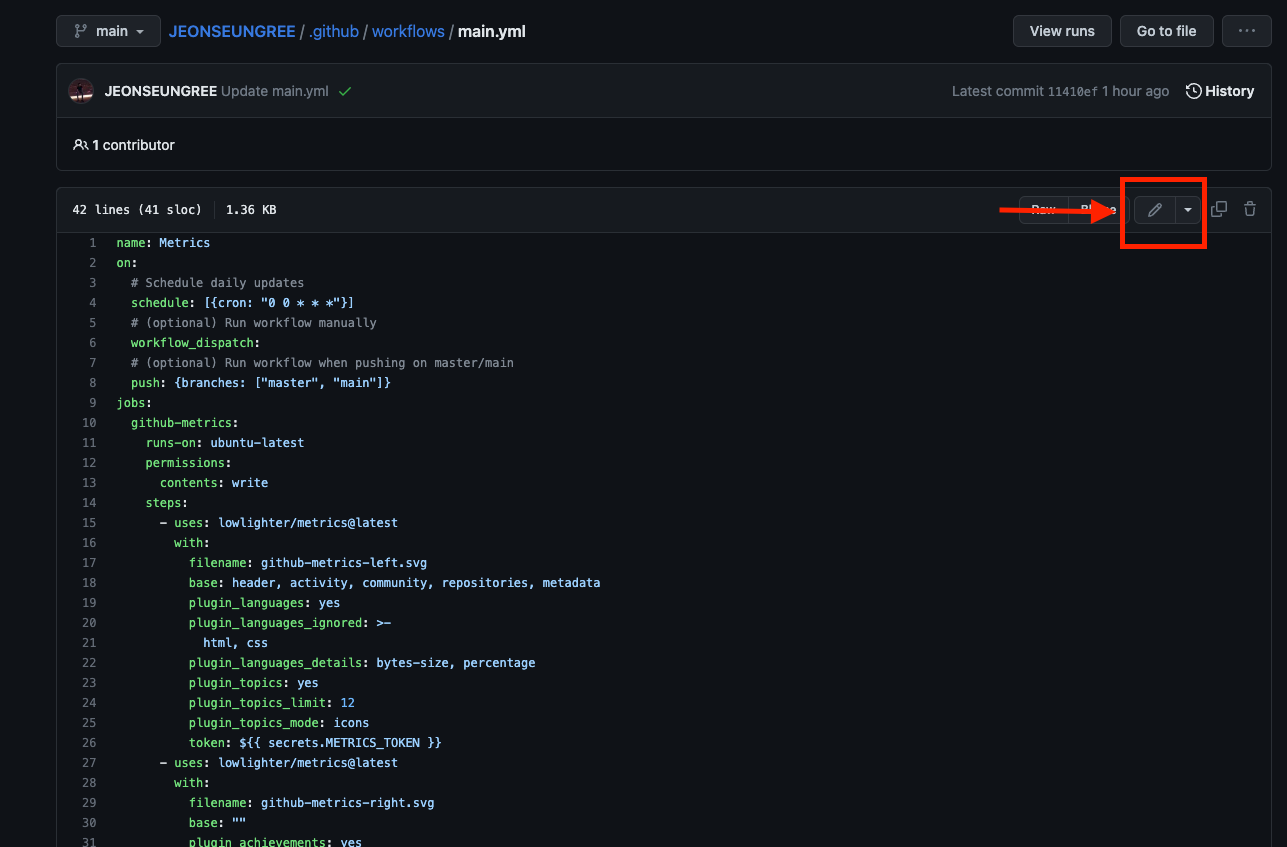Click the 'runs-on: ubuntu-latest' line
Viewport: 1287px width, 847px height.
click(225, 443)
